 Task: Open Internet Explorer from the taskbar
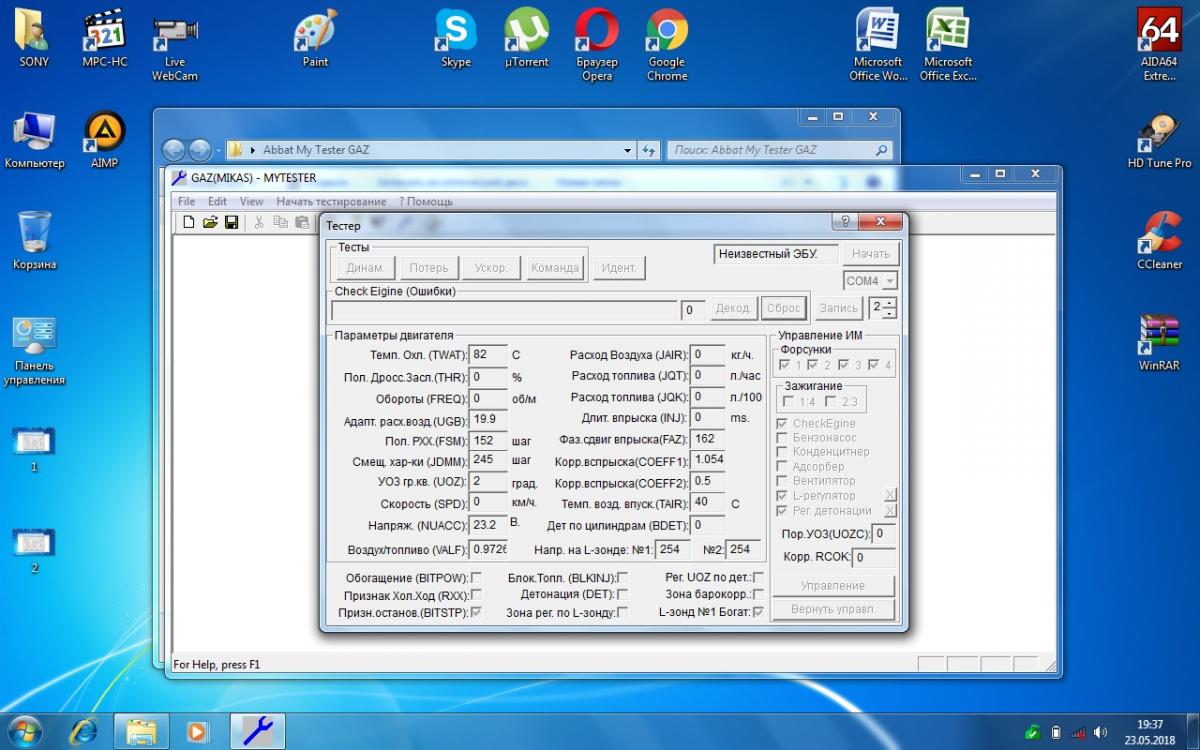(83, 730)
